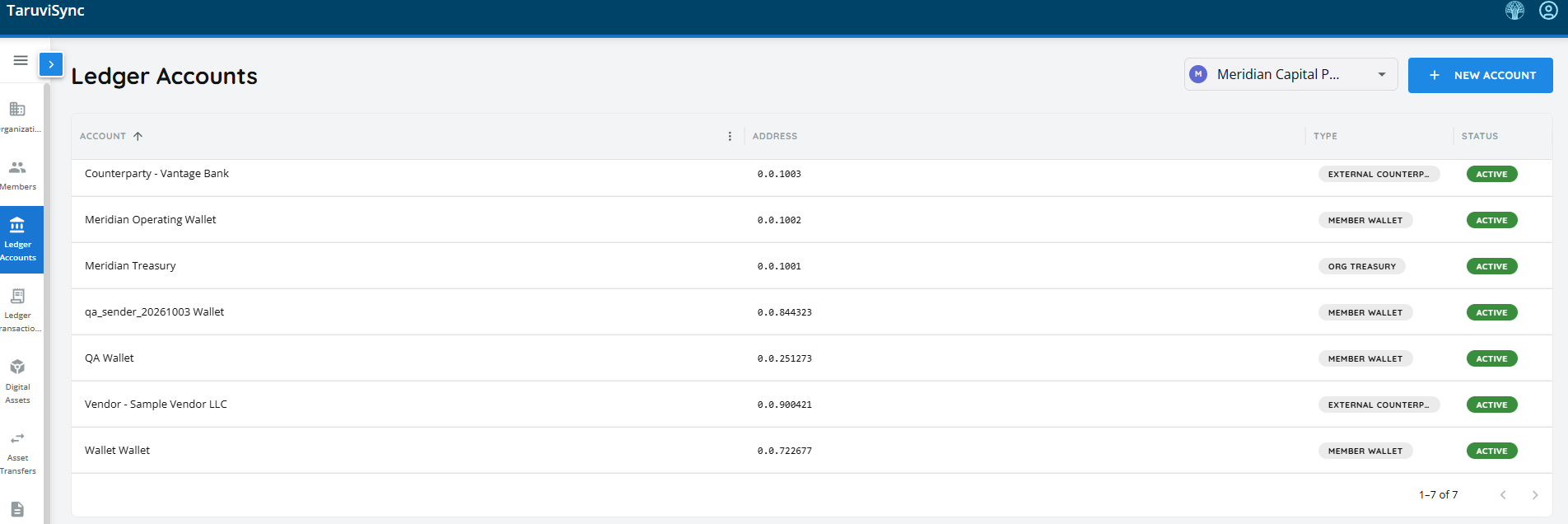1568x524 pixels.
Task: Select Ledger Accounts in the sidebar
Action: (x=18, y=240)
